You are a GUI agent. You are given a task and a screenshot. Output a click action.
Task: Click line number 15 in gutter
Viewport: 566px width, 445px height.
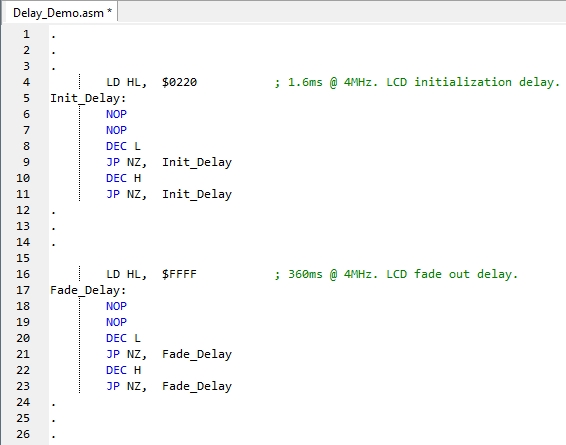23,258
